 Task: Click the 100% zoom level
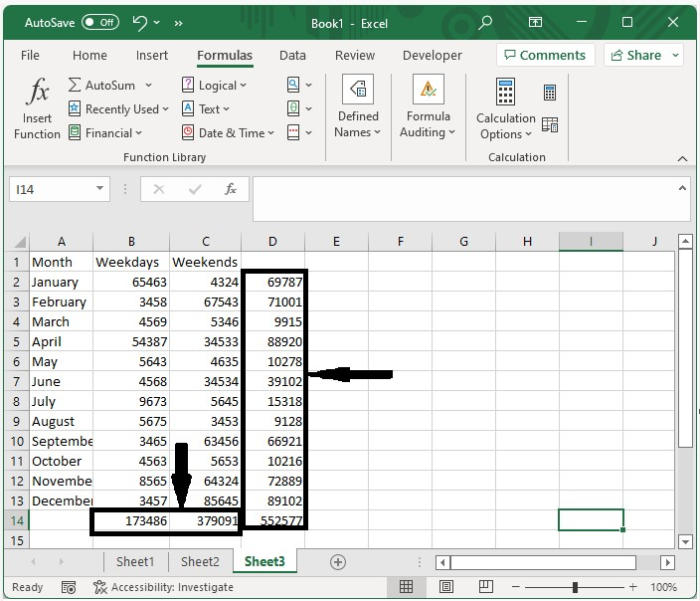click(663, 587)
